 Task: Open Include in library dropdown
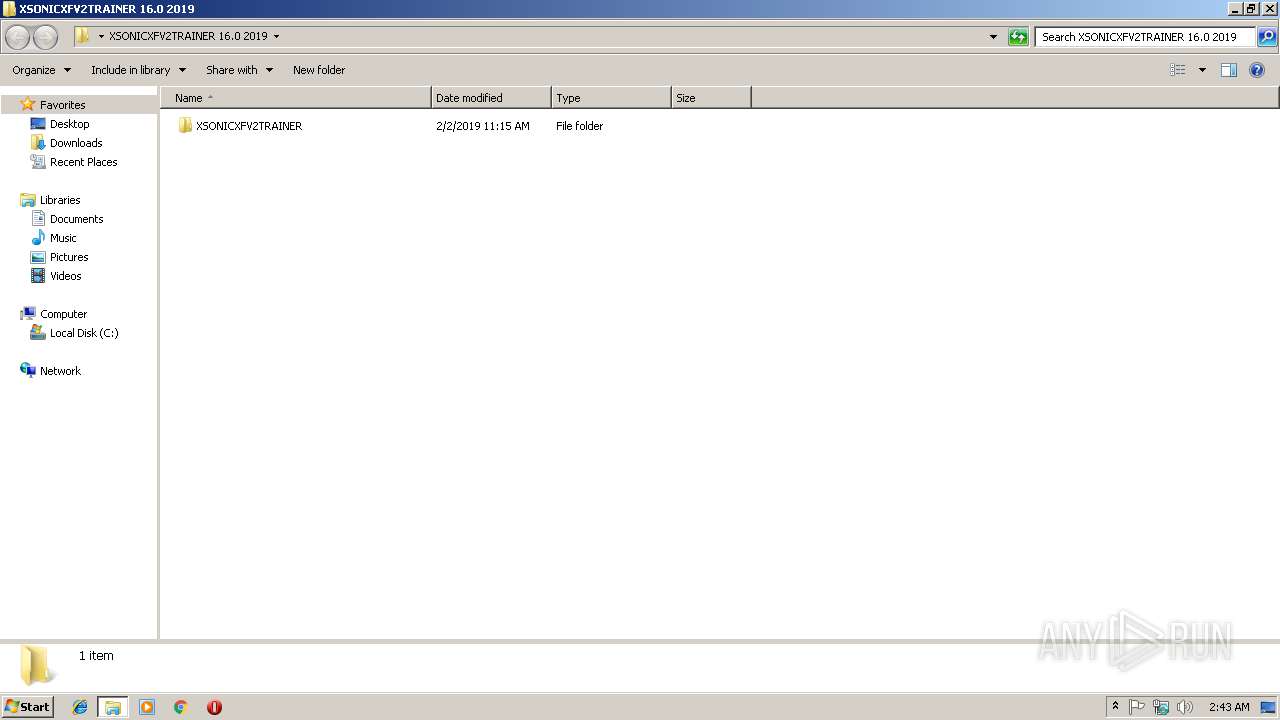138,70
